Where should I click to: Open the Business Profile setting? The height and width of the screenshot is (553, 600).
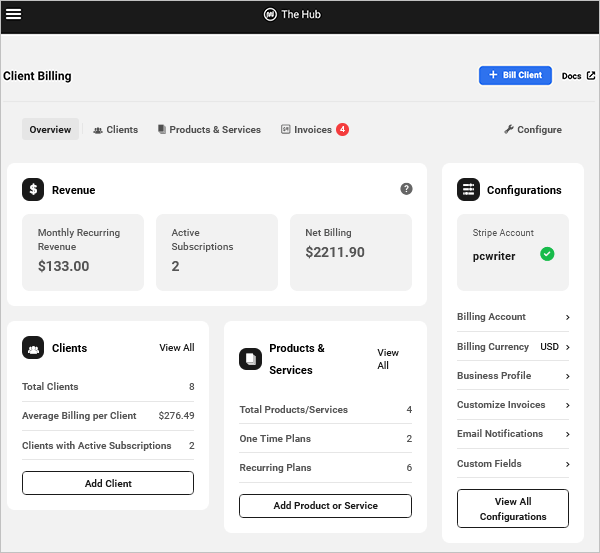pos(513,376)
